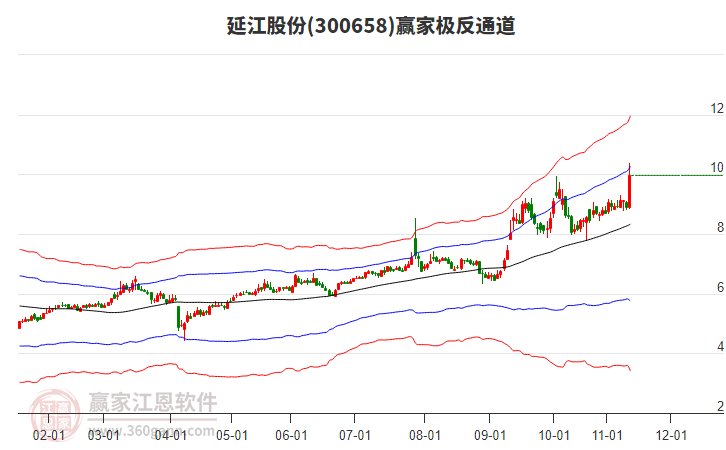The image size is (726, 450).
Task: Click the green dashed current price line
Action: [677, 175]
